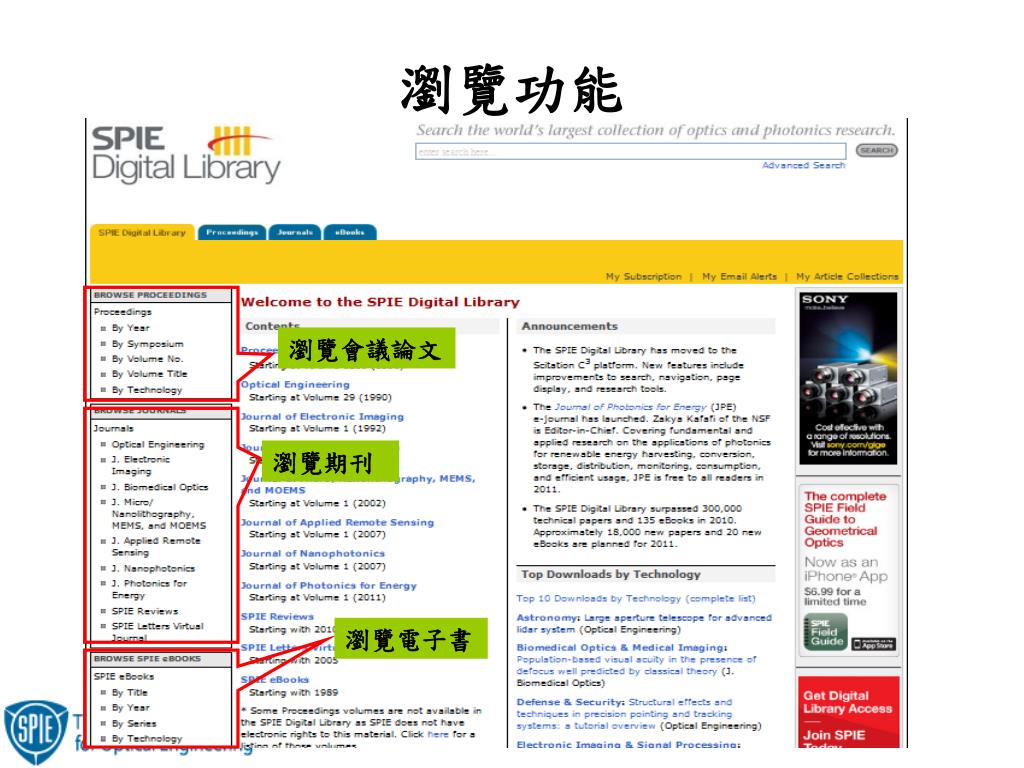This screenshot has width=1024, height=768.
Task: Select Optical Engineering in Journals sidebar
Action: 158,444
